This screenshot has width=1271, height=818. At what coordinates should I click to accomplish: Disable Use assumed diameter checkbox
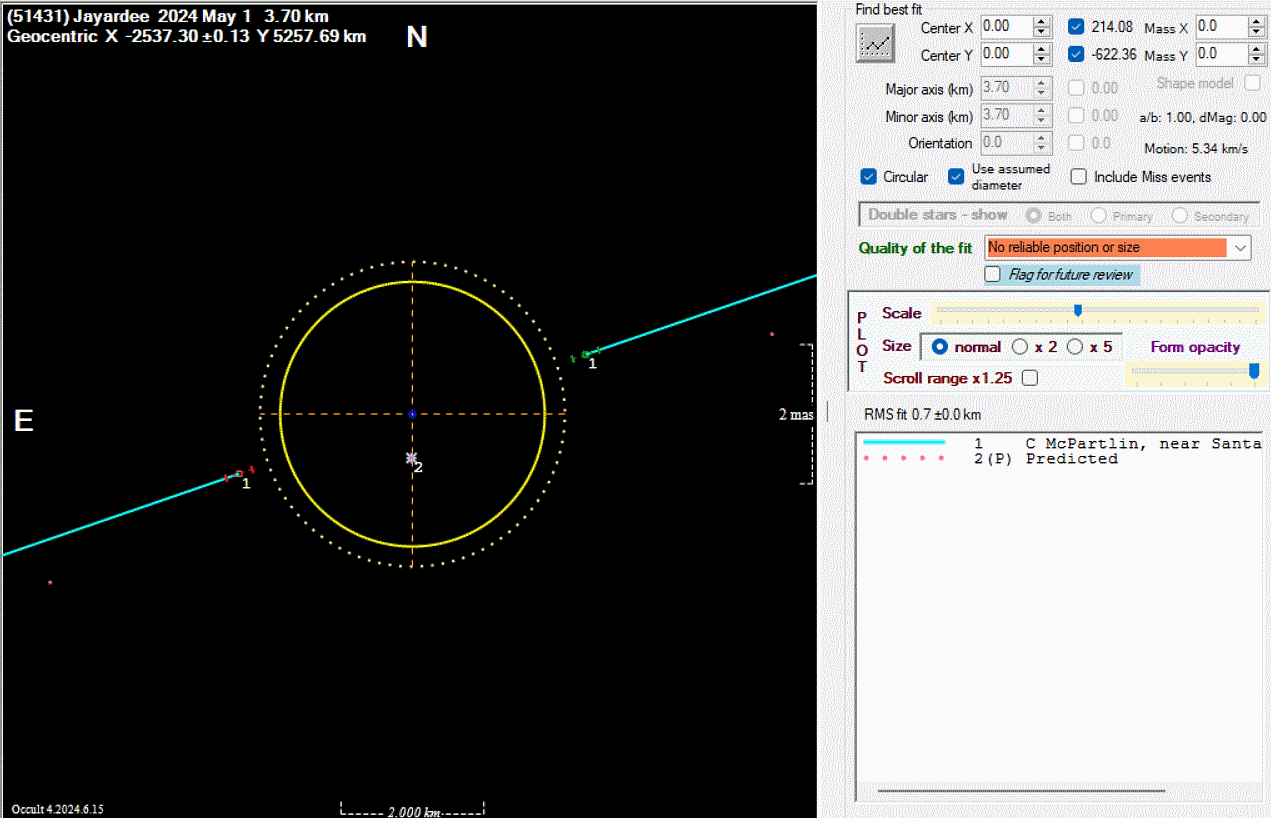[x=956, y=177]
